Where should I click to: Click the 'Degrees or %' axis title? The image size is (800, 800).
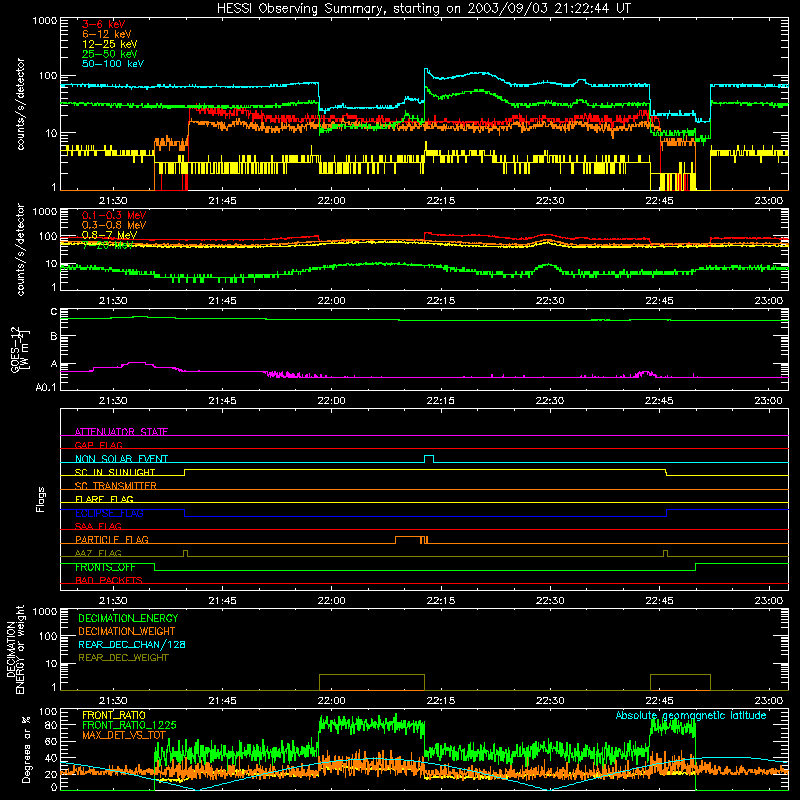point(26,750)
